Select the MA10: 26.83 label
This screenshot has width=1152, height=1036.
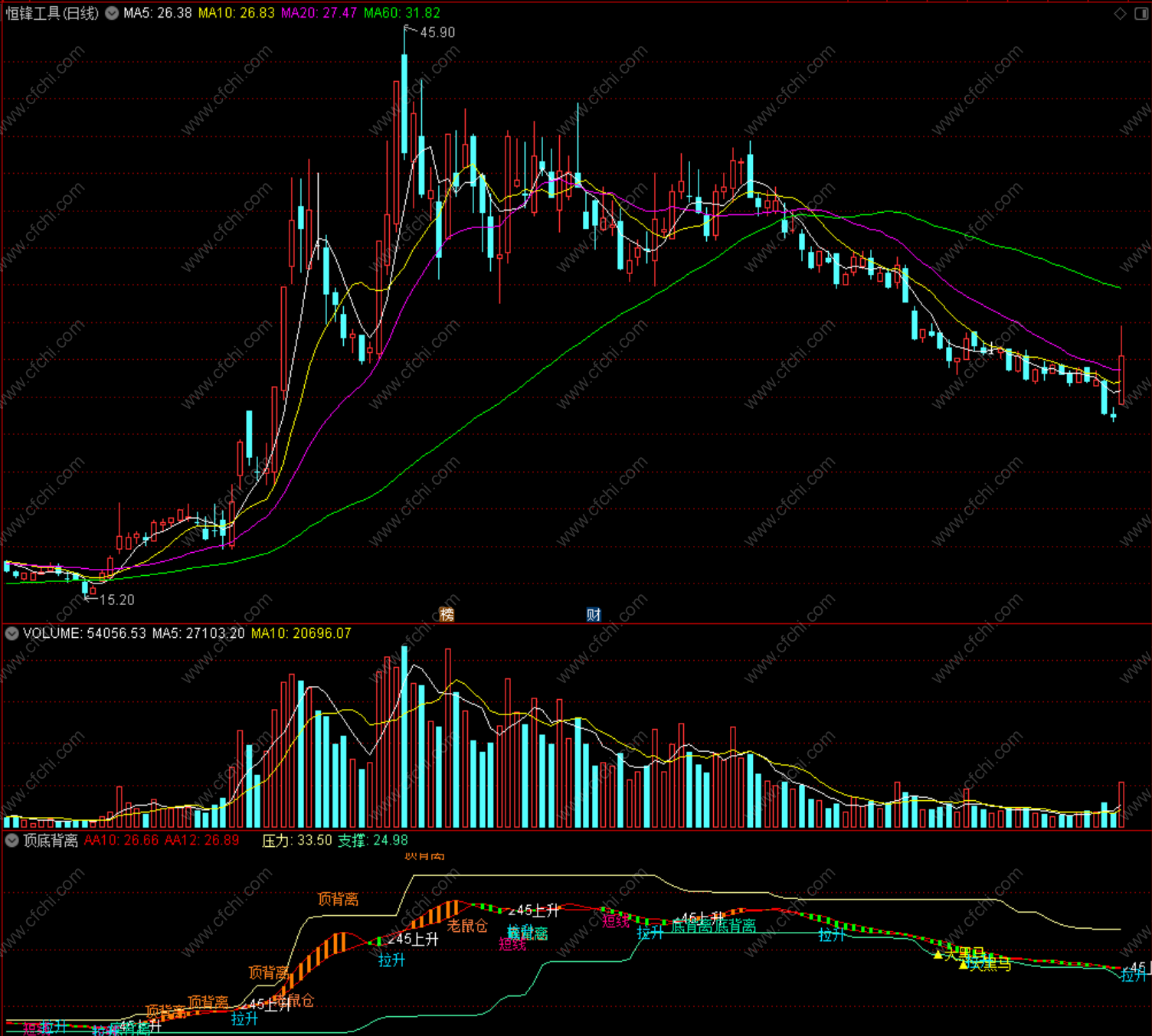pyautogui.click(x=236, y=13)
